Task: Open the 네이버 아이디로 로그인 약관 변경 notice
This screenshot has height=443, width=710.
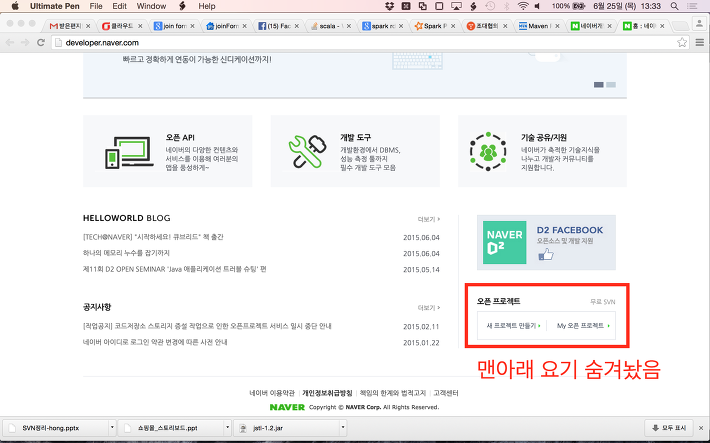Action: pos(155,342)
